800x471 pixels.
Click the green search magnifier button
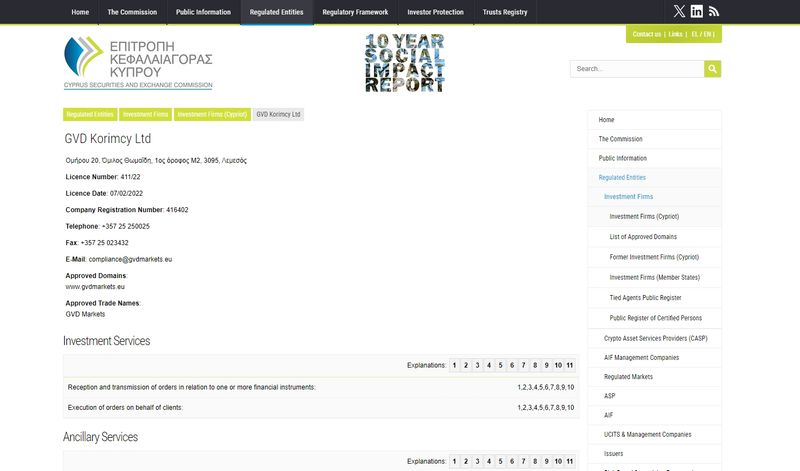tap(712, 69)
